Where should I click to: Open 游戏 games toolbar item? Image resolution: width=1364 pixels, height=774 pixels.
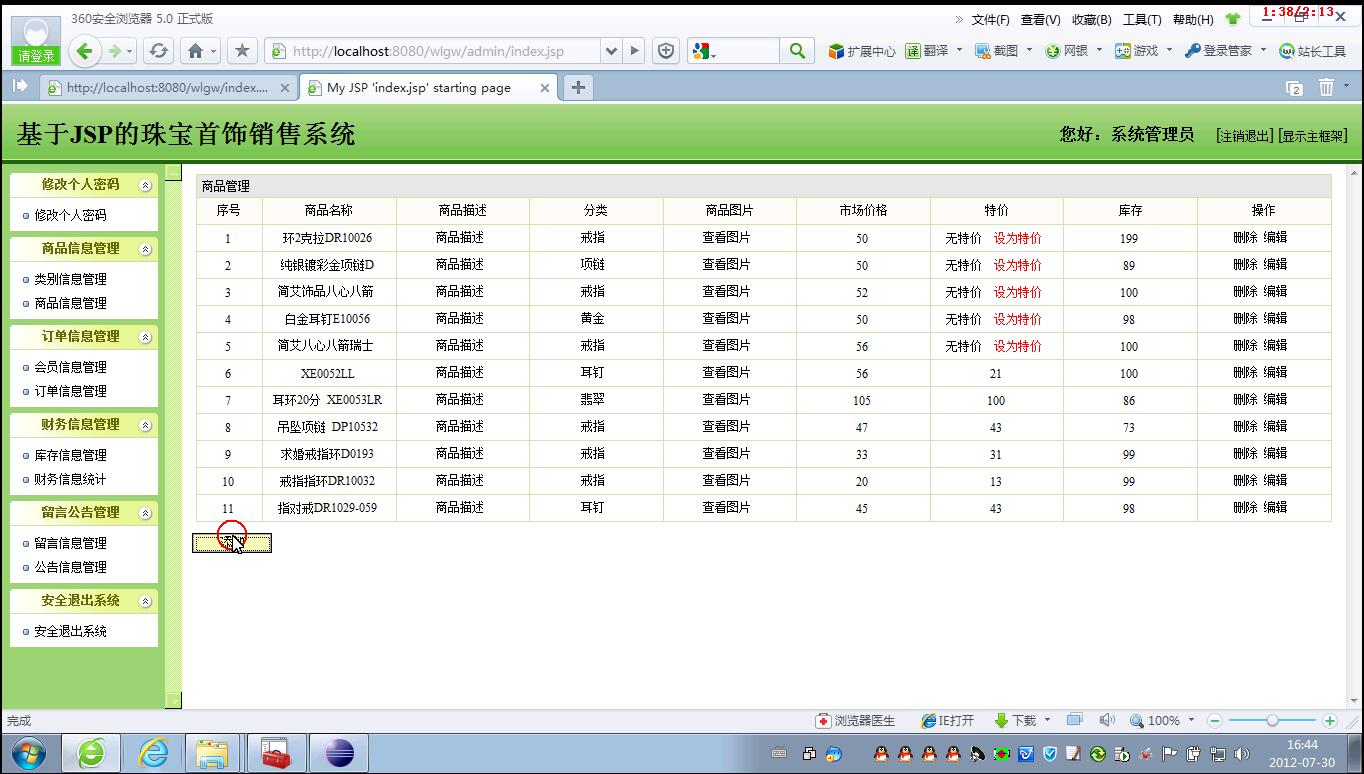(1137, 51)
